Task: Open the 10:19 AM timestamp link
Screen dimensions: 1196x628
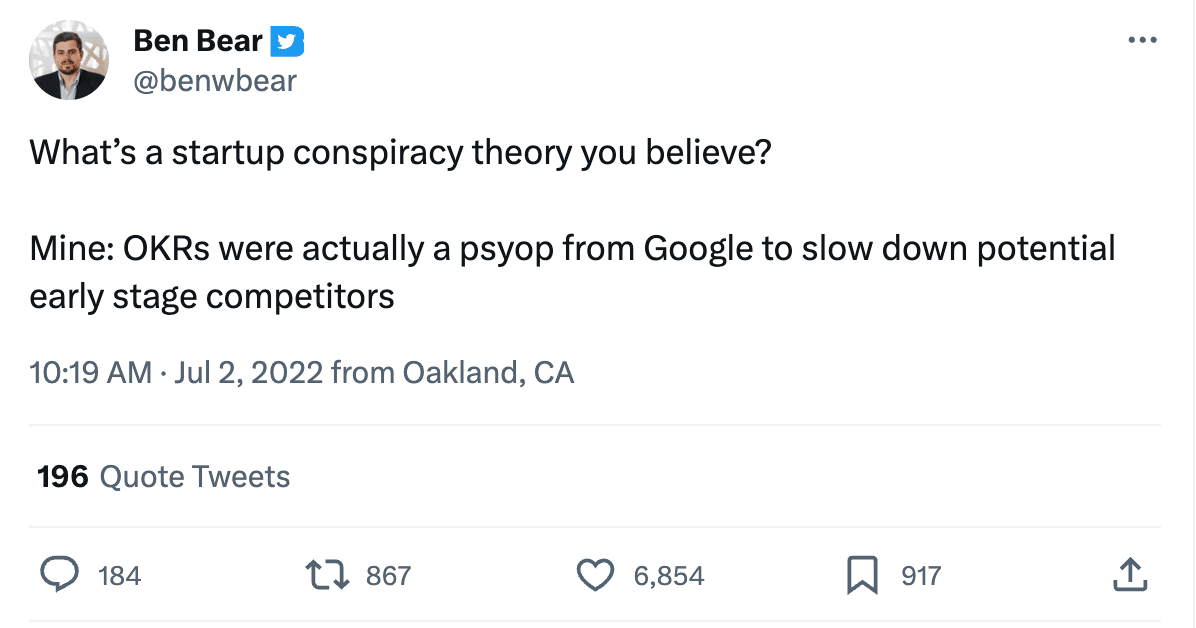Action: tap(91, 372)
